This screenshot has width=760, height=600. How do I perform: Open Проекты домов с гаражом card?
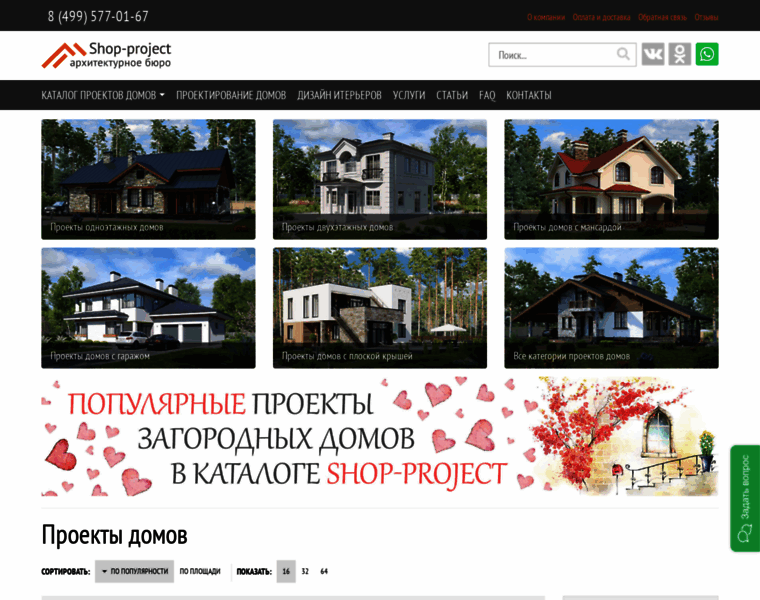click(148, 308)
